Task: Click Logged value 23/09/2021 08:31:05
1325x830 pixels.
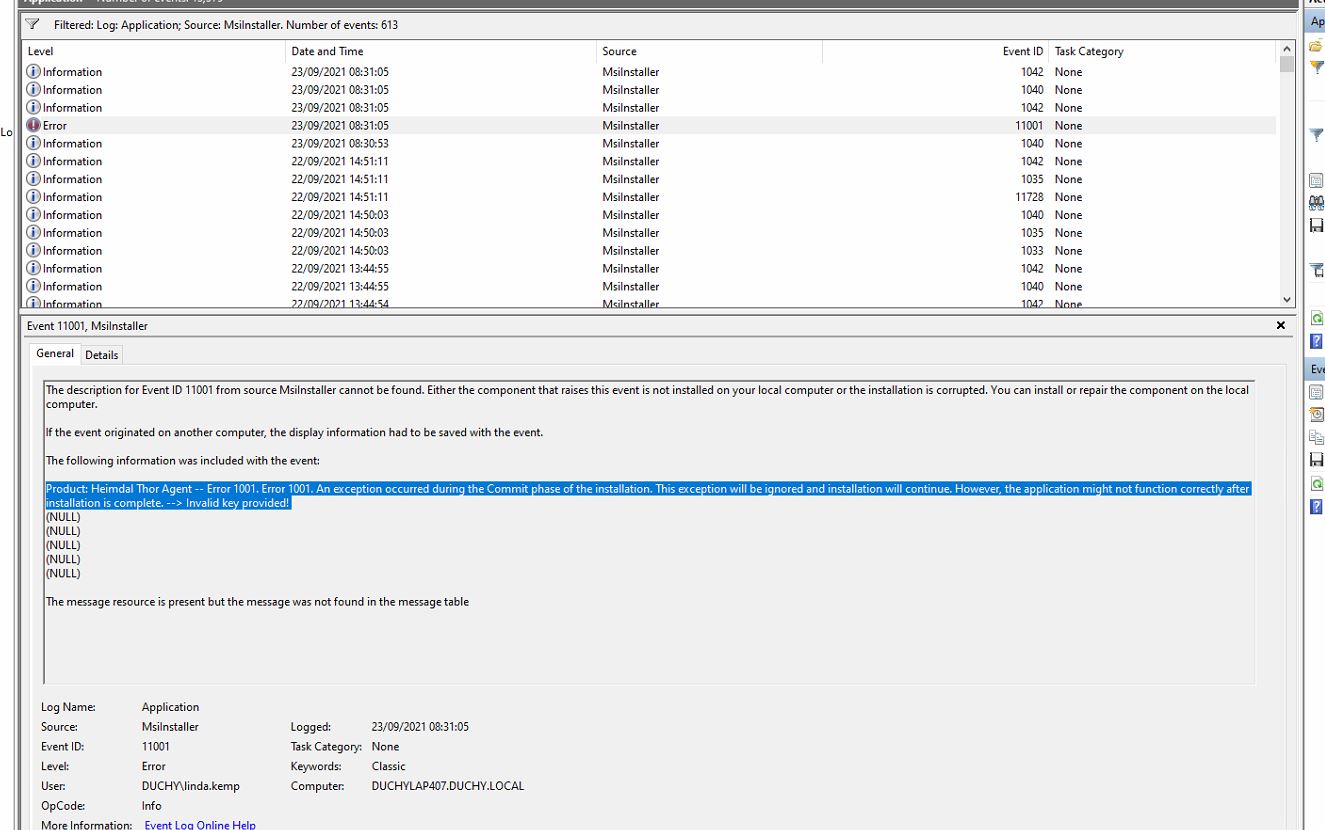Action: point(420,727)
